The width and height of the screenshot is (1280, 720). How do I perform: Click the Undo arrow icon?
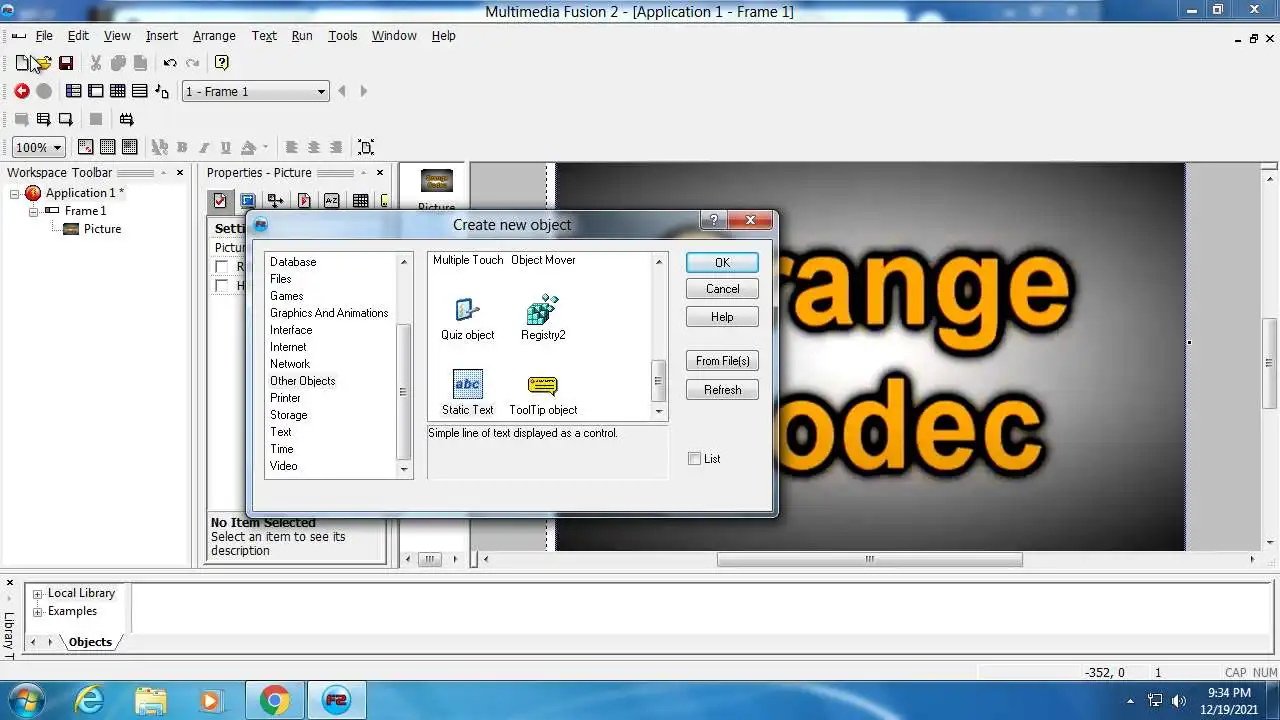coord(170,63)
